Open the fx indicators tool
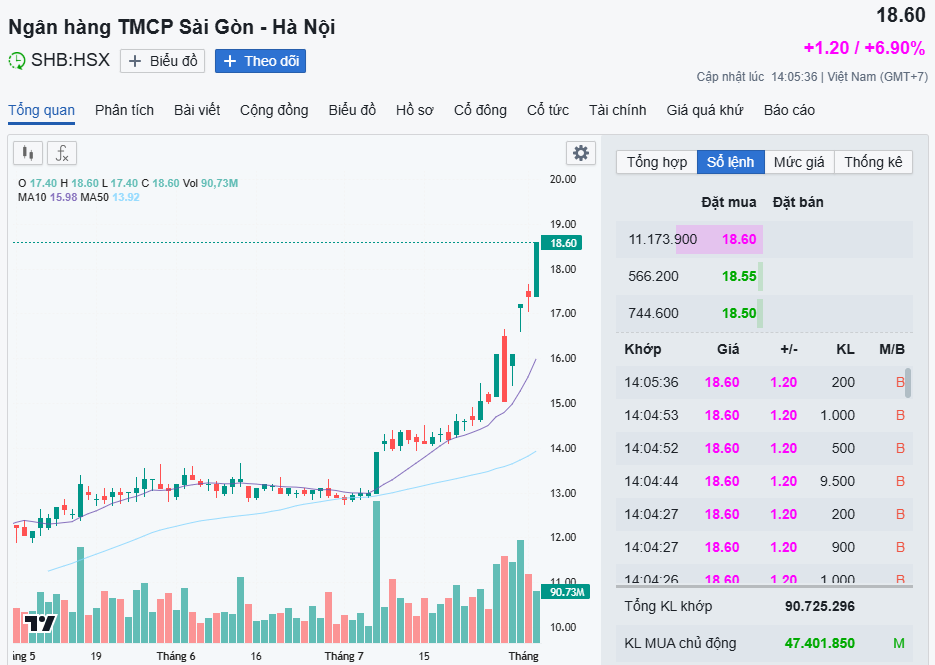This screenshot has width=935, height=665. pyautogui.click(x=62, y=153)
